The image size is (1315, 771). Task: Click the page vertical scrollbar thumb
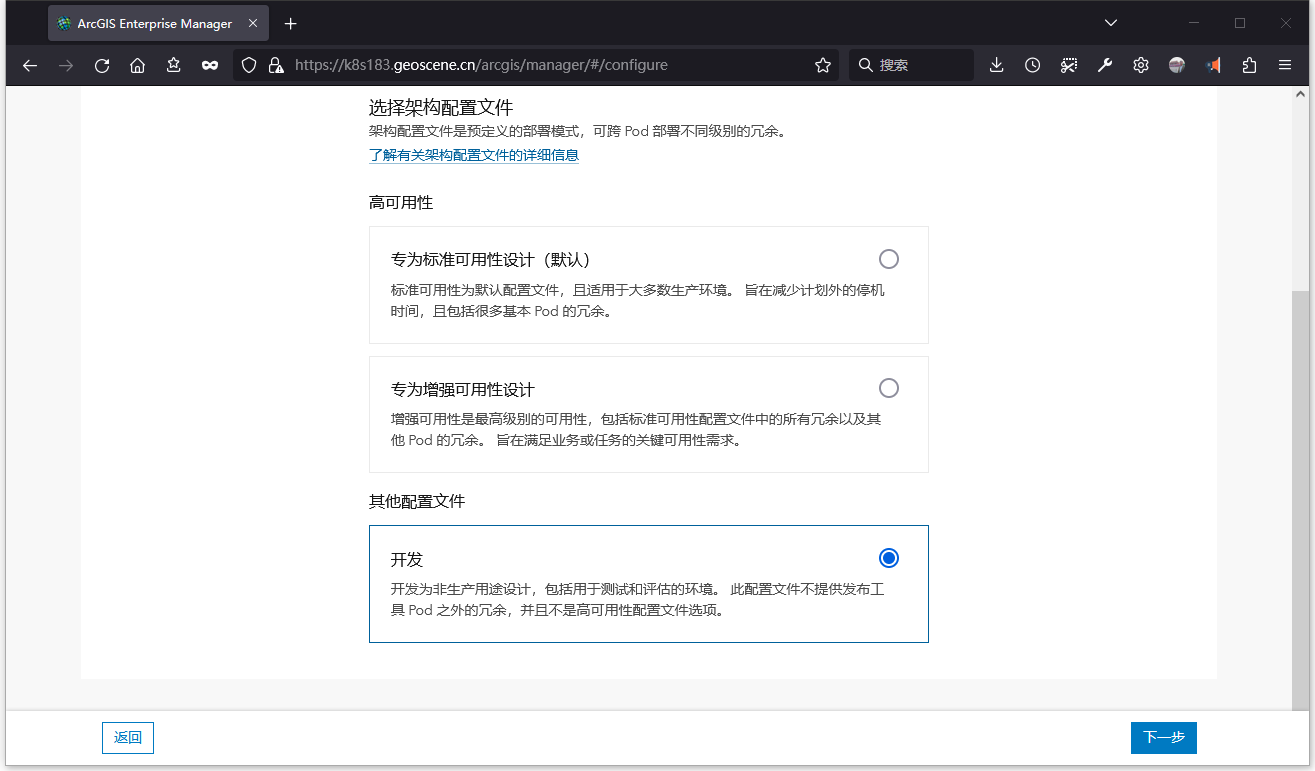pyautogui.click(x=1300, y=500)
